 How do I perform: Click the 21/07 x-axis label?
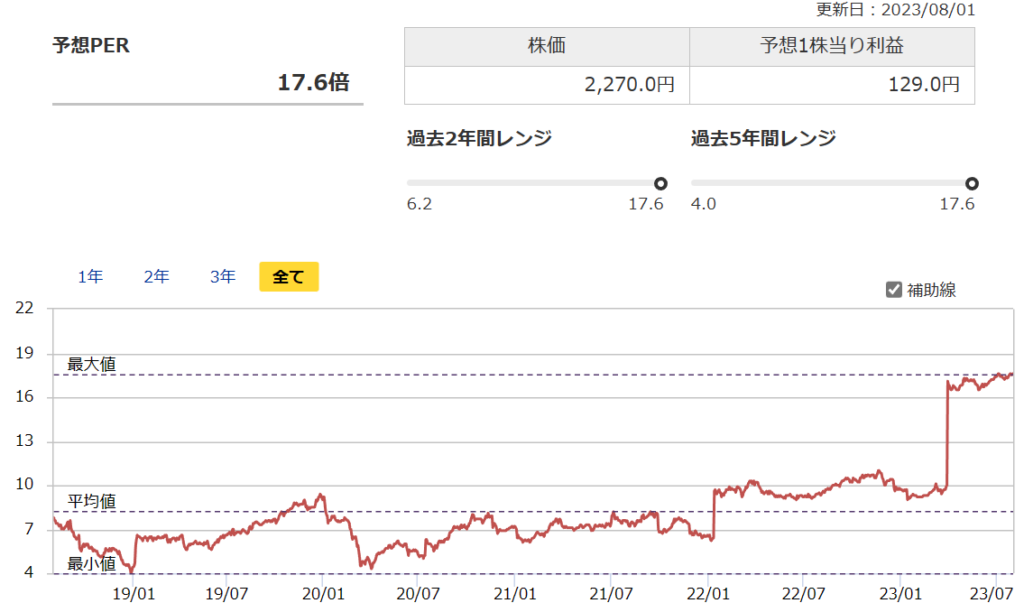coord(611,594)
